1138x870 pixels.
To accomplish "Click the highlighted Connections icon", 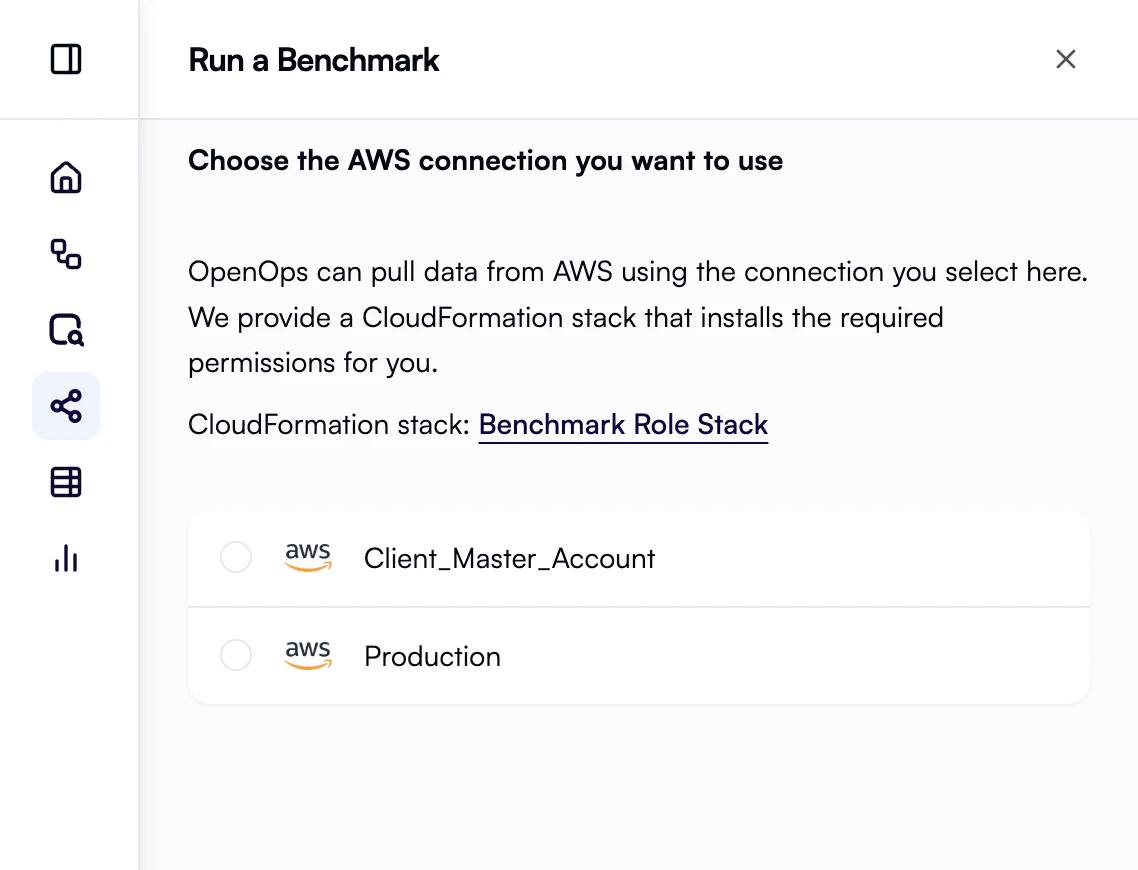I will (x=66, y=406).
